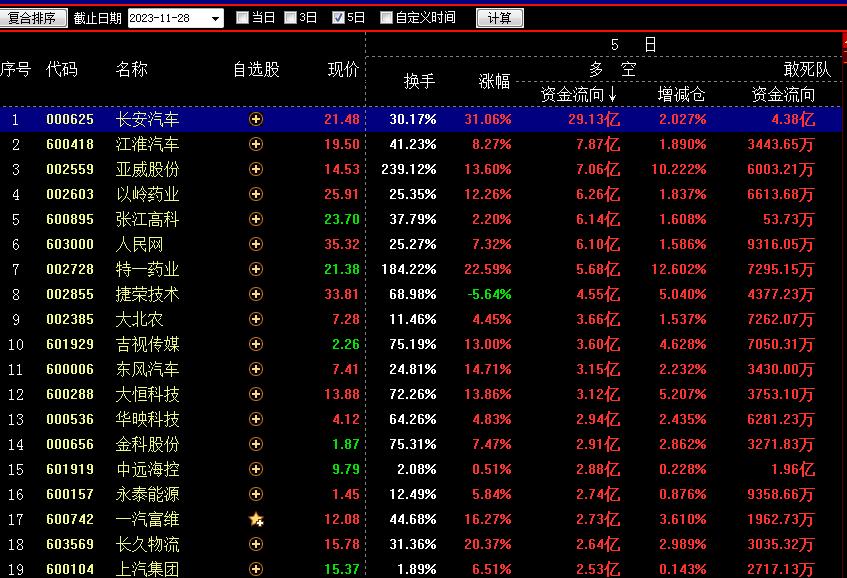Screen dimensions: 847x578
Task: Click the plus icon for 金科股份
Action: 256,444
